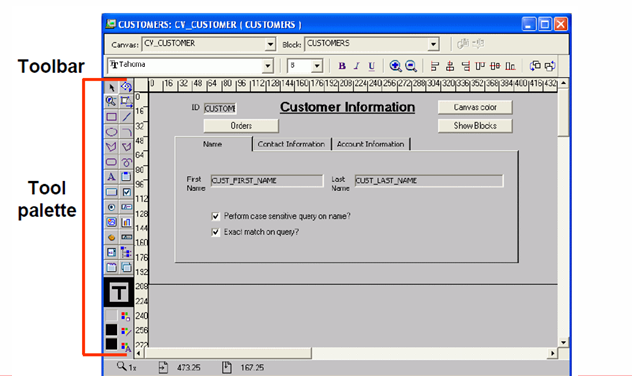The width and height of the screenshot is (632, 376).
Task: Align selected objects right
Action: click(x=465, y=66)
